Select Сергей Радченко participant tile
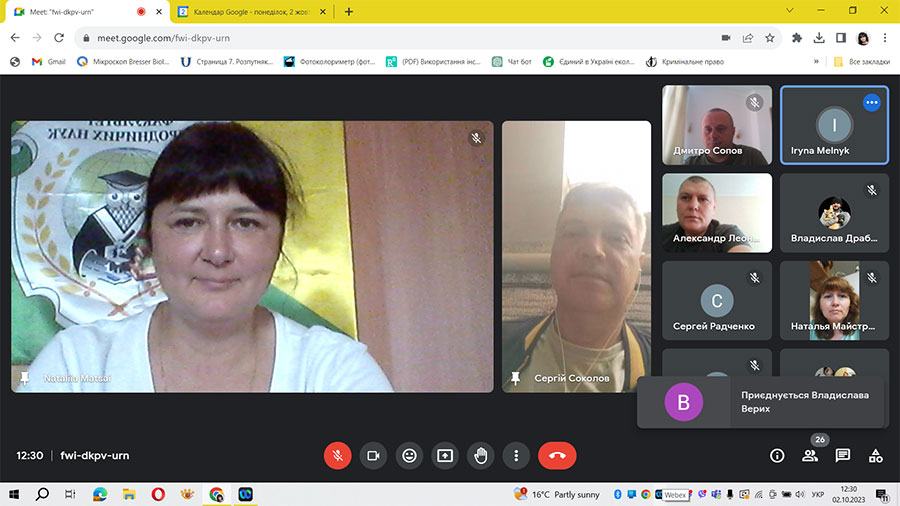 [x=717, y=301]
